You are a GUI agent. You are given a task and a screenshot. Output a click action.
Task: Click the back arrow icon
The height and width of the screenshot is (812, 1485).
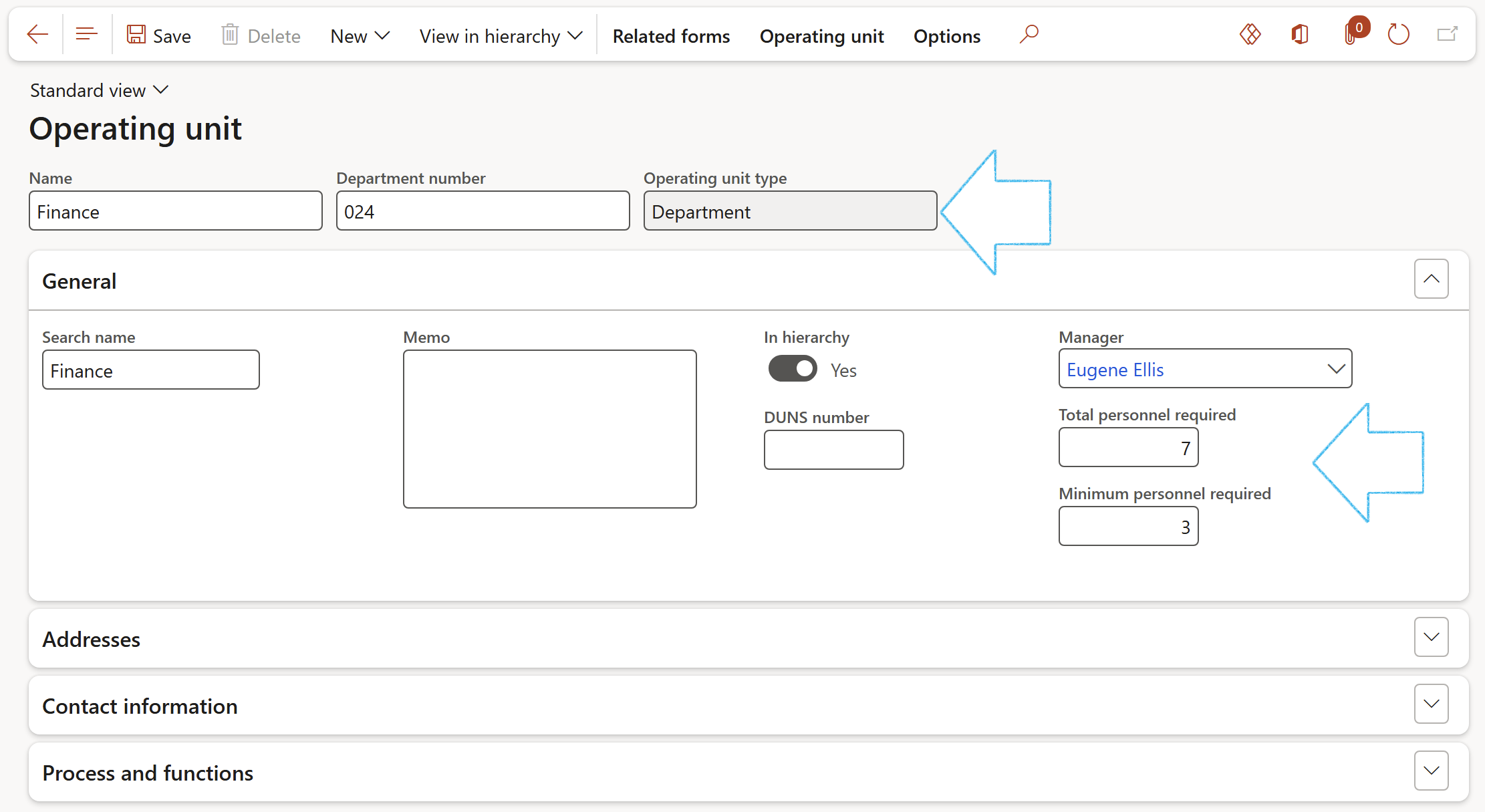[x=37, y=35]
